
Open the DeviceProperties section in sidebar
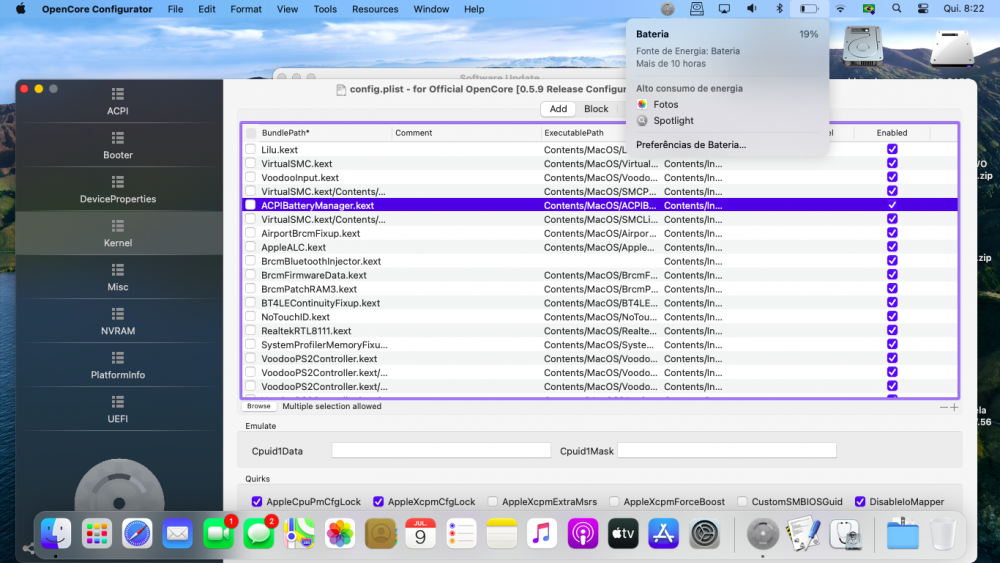[x=118, y=189]
